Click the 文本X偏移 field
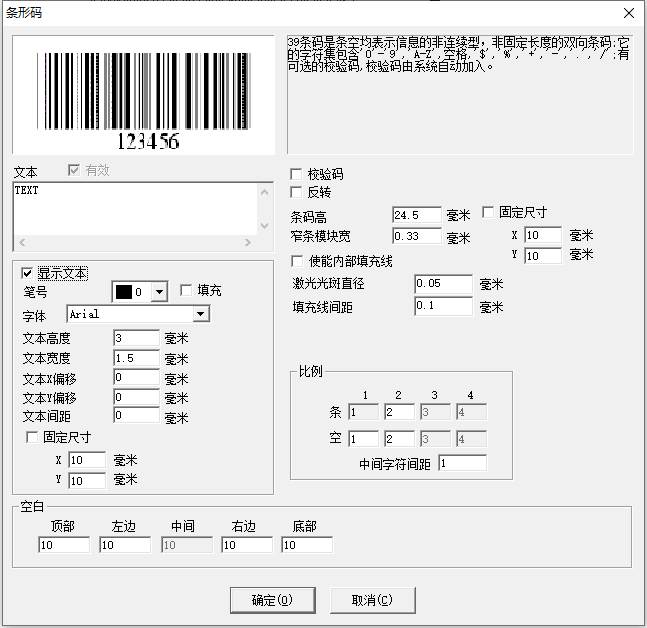The width and height of the screenshot is (647, 628). point(137,377)
